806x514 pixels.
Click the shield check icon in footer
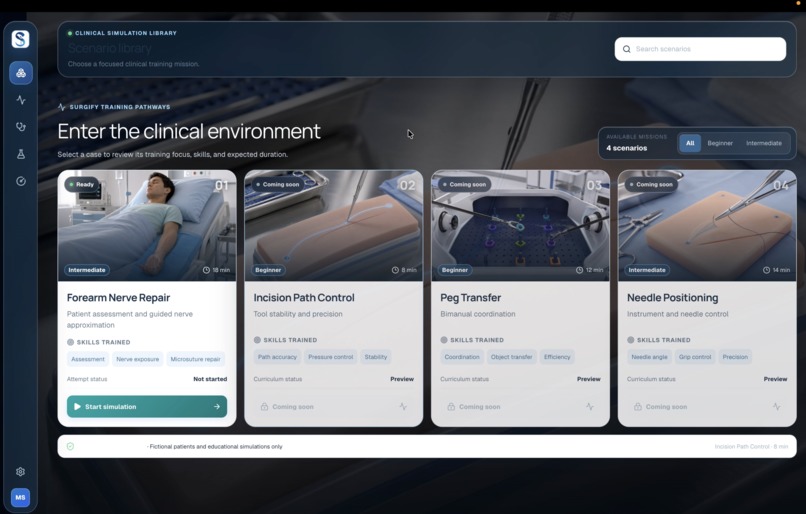70,446
